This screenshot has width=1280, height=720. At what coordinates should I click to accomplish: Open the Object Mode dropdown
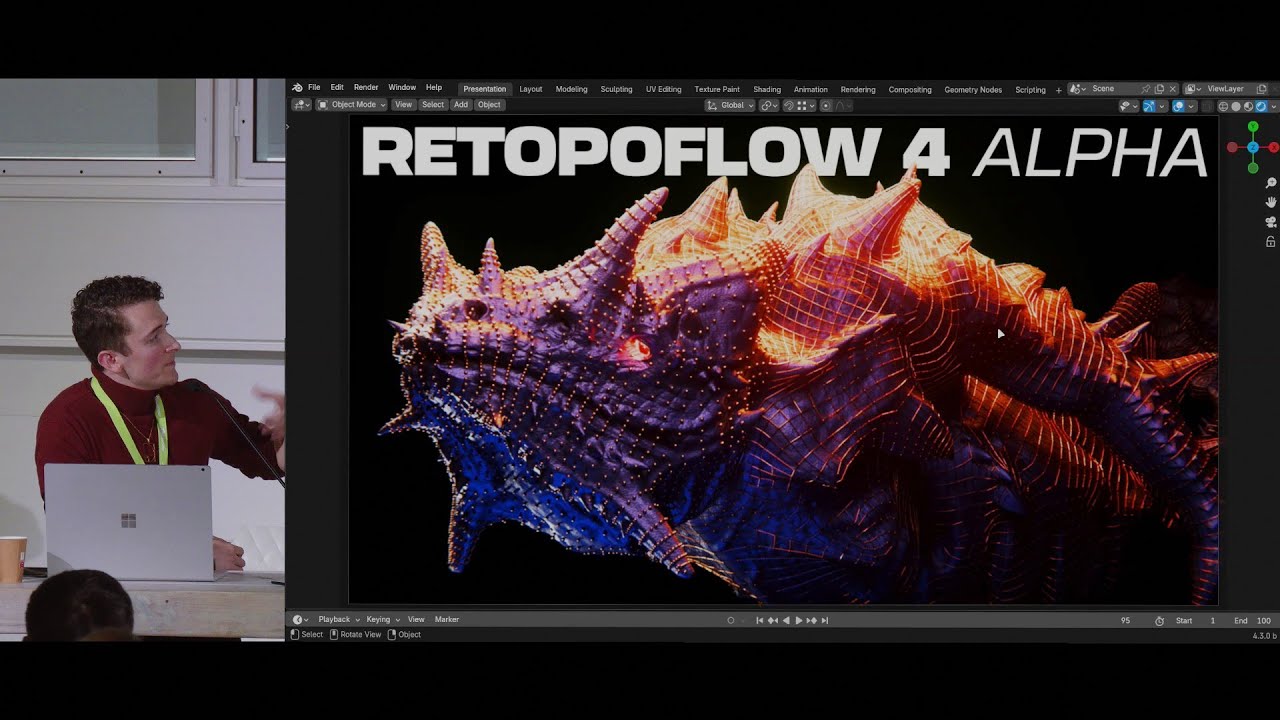pos(352,104)
